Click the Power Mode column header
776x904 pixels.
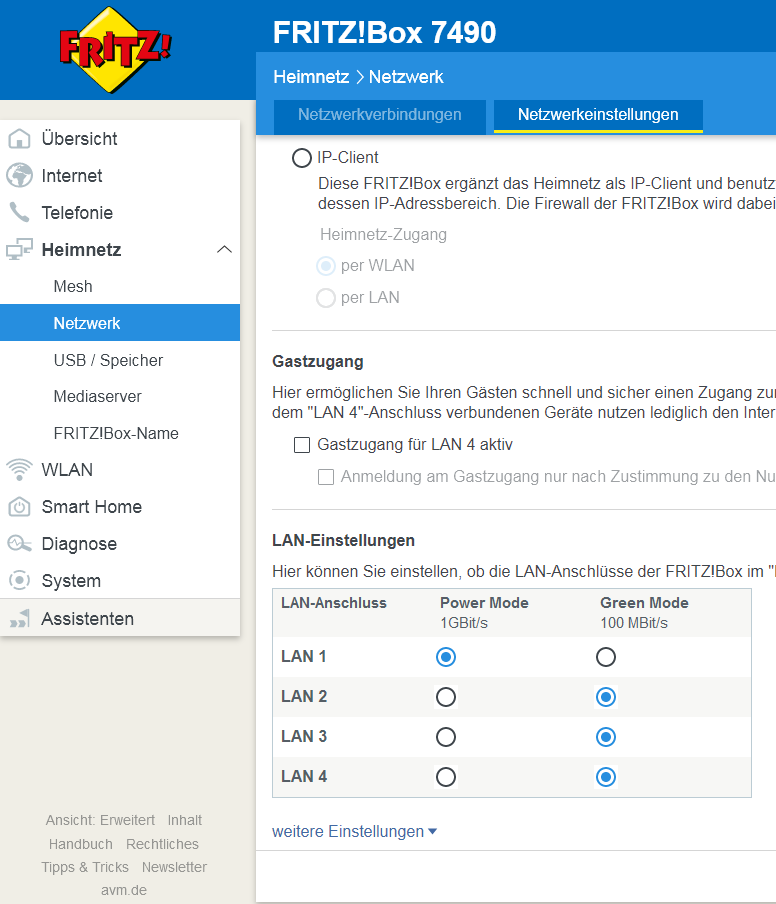484,603
